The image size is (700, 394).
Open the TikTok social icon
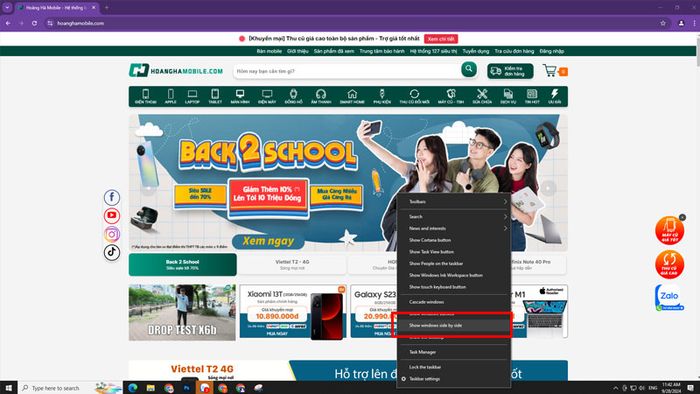point(112,252)
